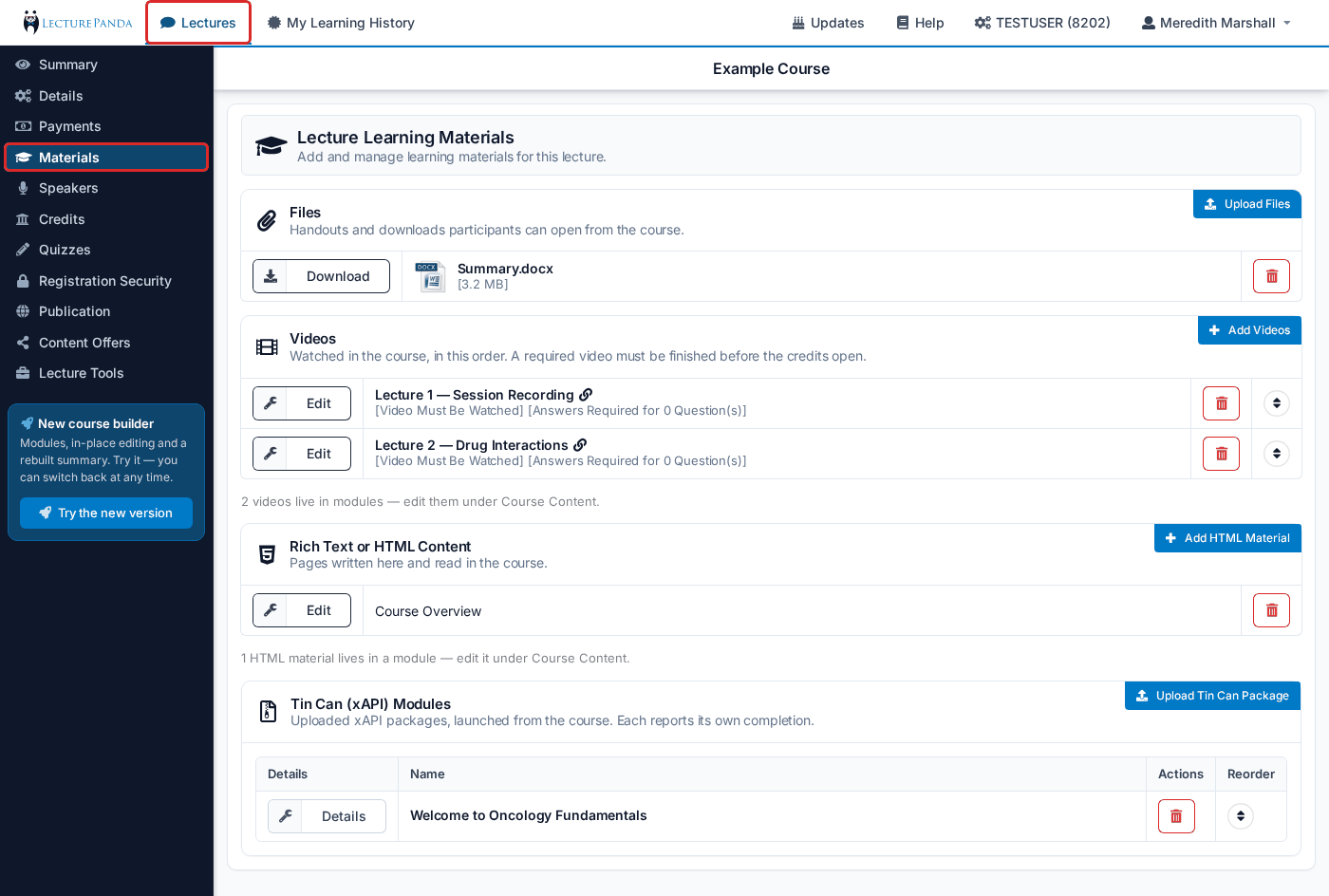
Task: Open Credits in the sidebar
Action: click(106, 219)
